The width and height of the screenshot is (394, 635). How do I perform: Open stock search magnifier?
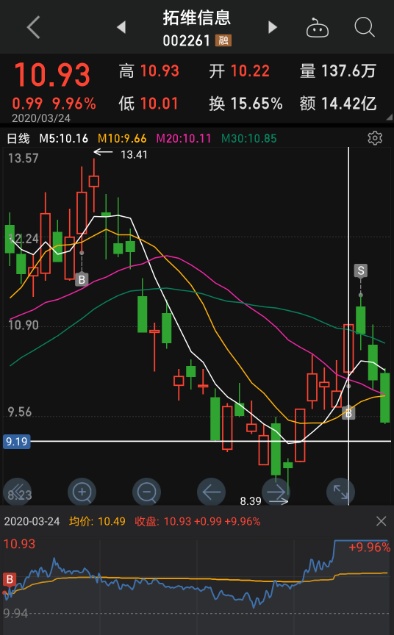pos(364,27)
